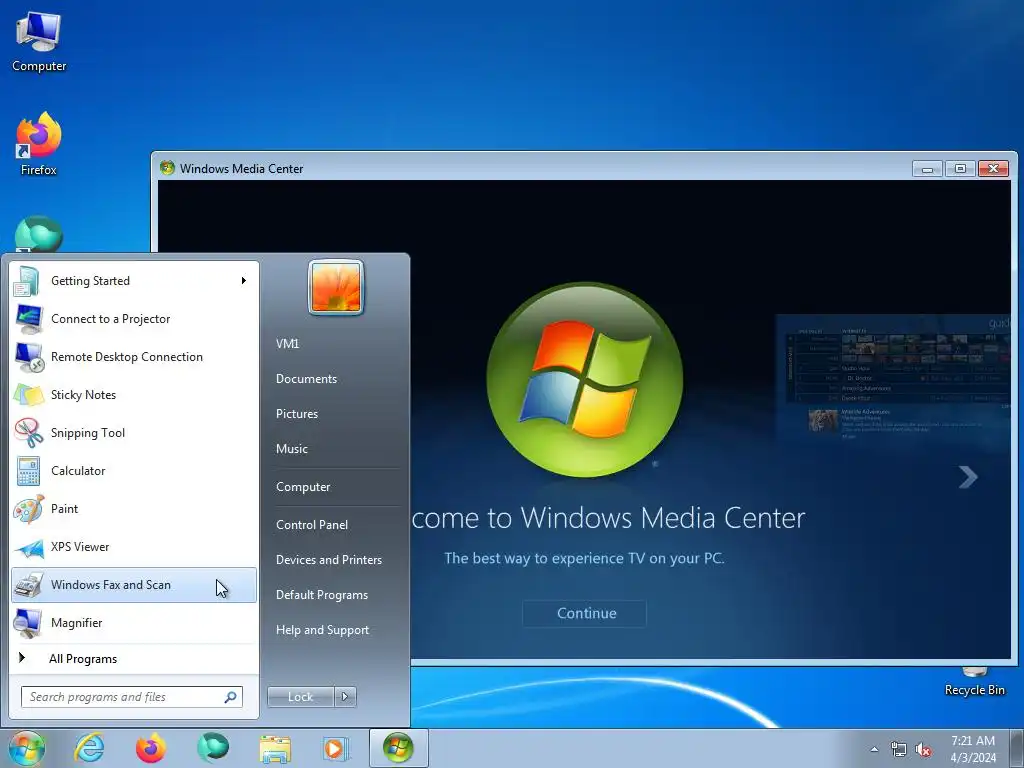Click the Continue button in Media Center
The image size is (1024, 768).
(x=585, y=613)
